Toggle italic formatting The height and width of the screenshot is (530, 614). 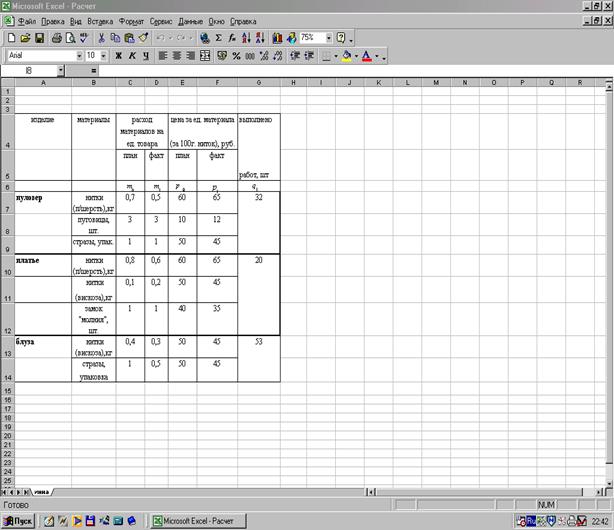[131, 56]
